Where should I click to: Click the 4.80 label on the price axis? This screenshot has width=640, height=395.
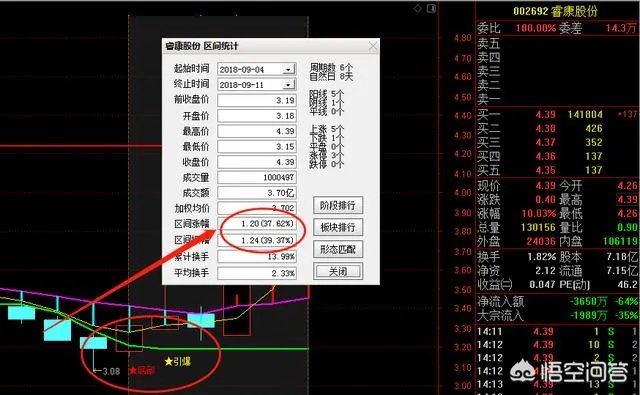click(x=462, y=38)
